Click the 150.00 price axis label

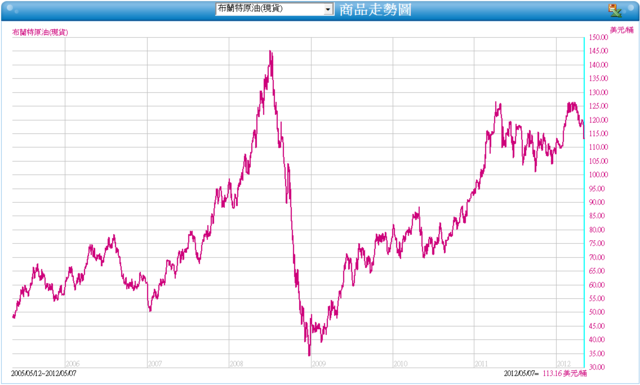coord(598,37)
